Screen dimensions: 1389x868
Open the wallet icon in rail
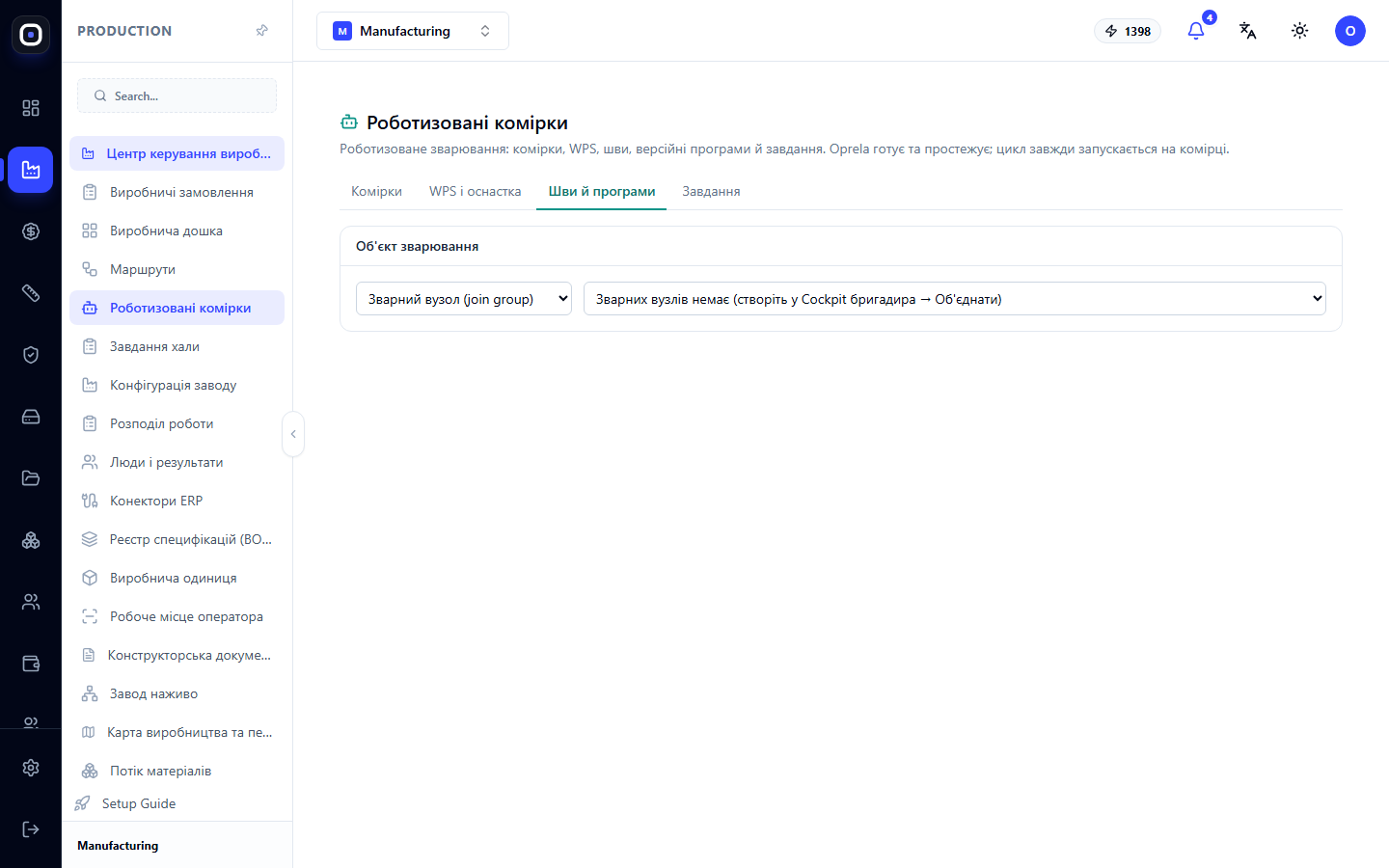(31, 664)
